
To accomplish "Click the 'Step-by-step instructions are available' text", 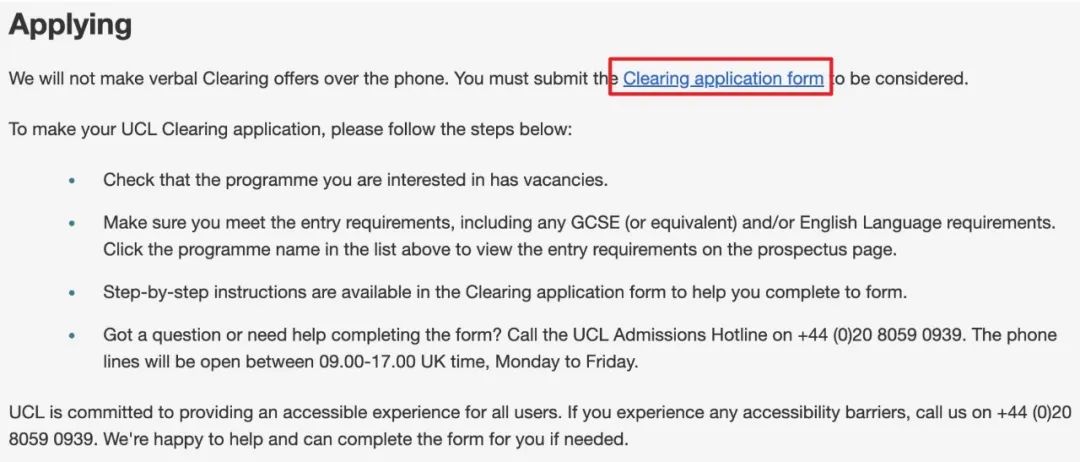I will [x=505, y=292].
